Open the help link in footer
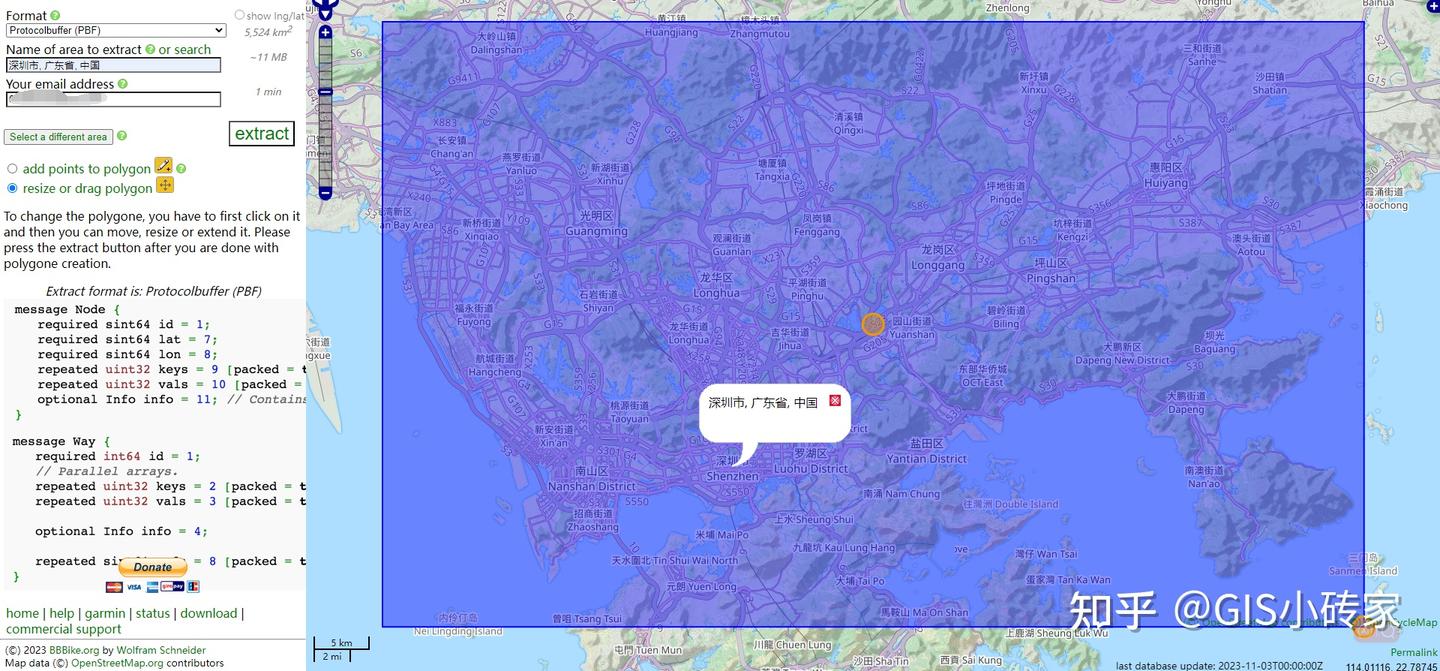Image resolution: width=1440 pixels, height=671 pixels. tap(62, 613)
